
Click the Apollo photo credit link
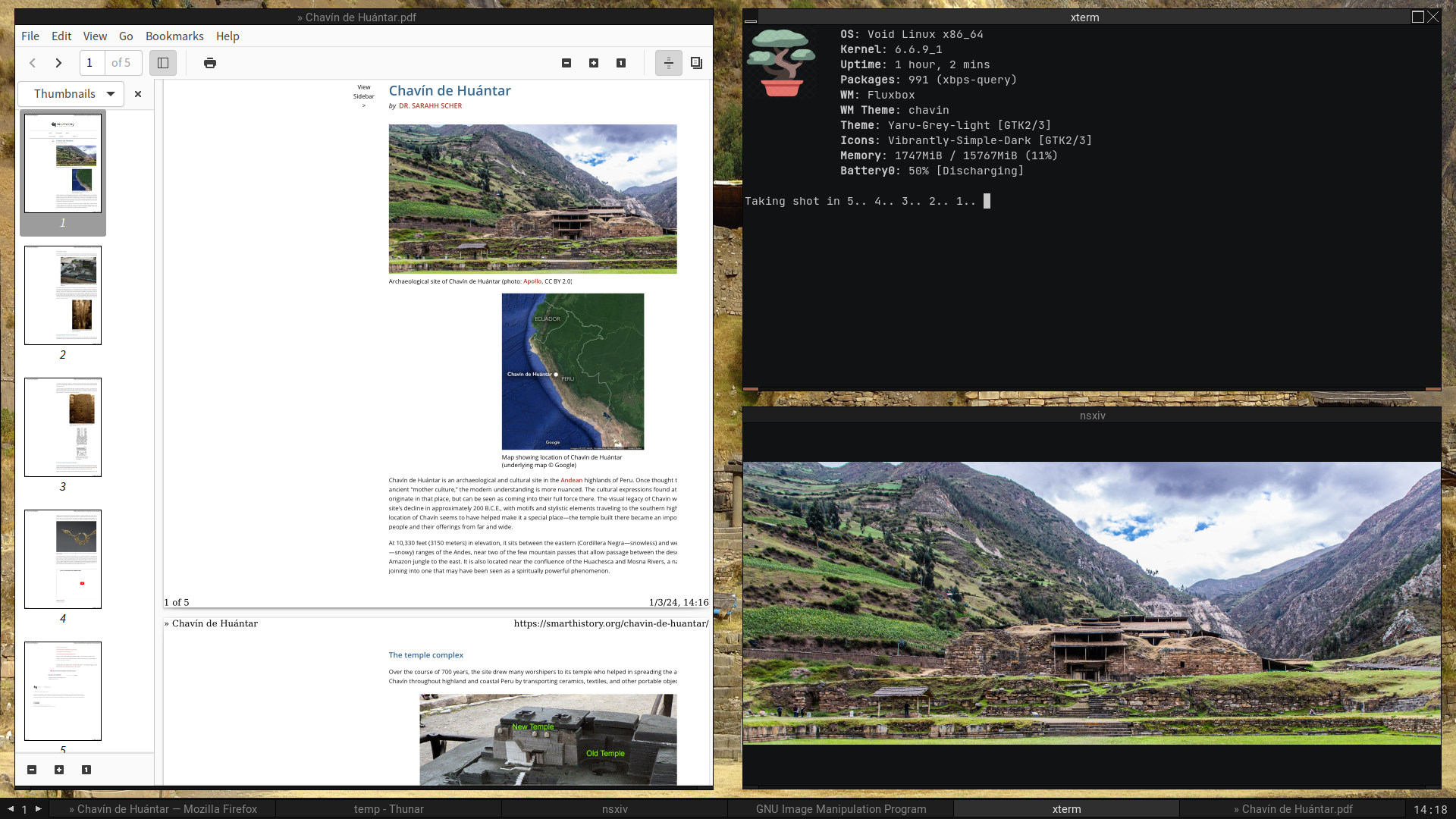pyautogui.click(x=532, y=281)
